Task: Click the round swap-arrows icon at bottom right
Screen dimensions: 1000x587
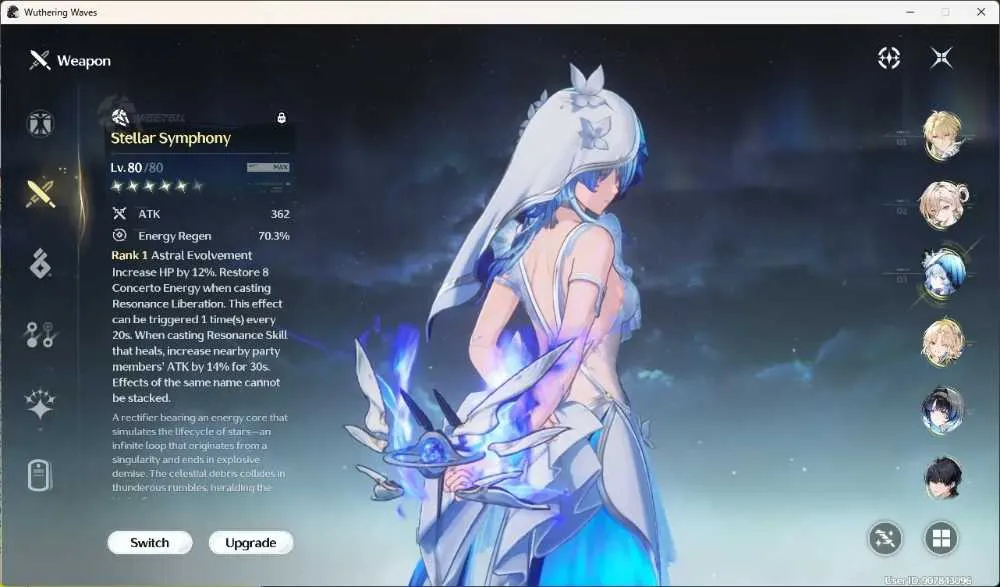Action: point(885,538)
